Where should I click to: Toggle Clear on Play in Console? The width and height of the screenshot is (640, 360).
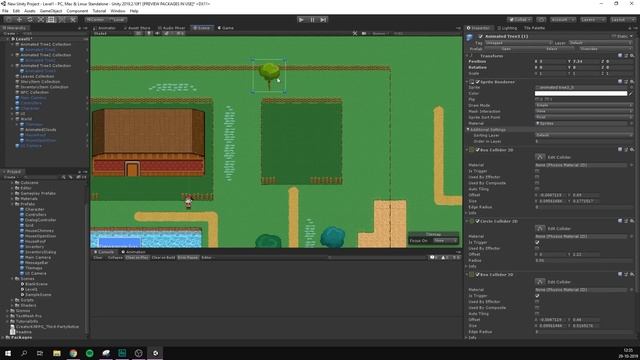(137, 258)
